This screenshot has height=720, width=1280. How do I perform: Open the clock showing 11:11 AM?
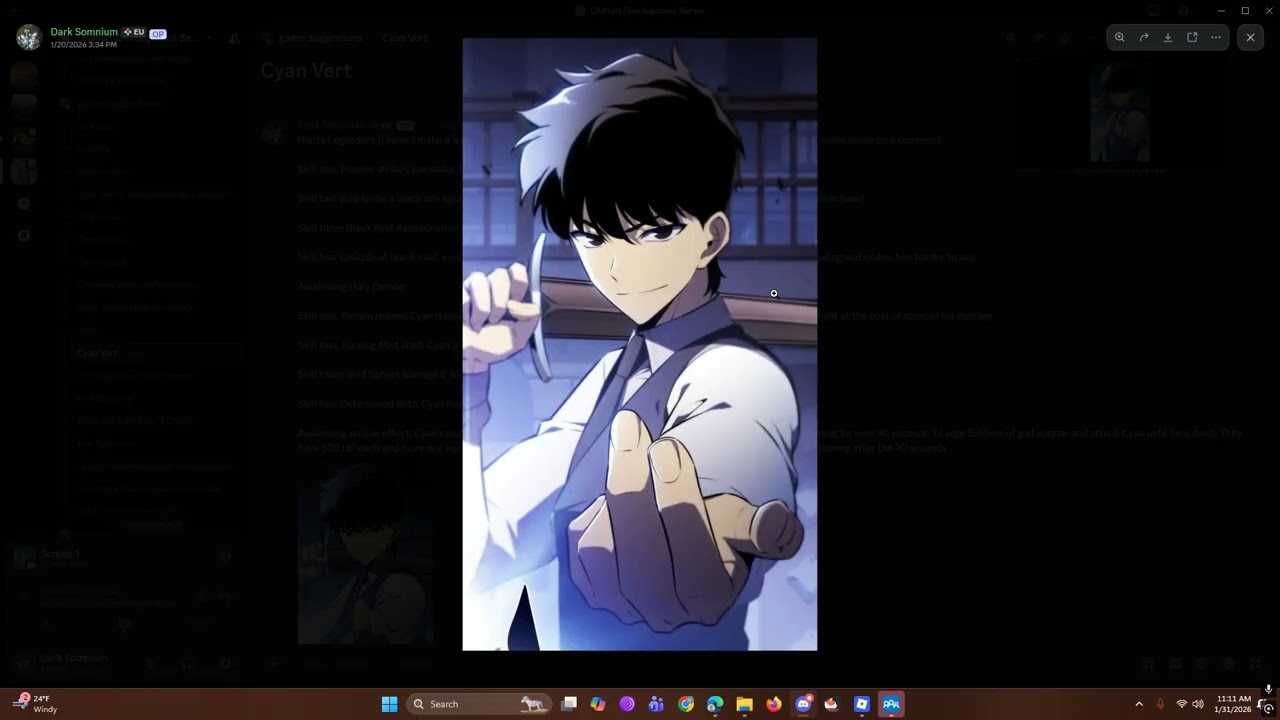1234,704
